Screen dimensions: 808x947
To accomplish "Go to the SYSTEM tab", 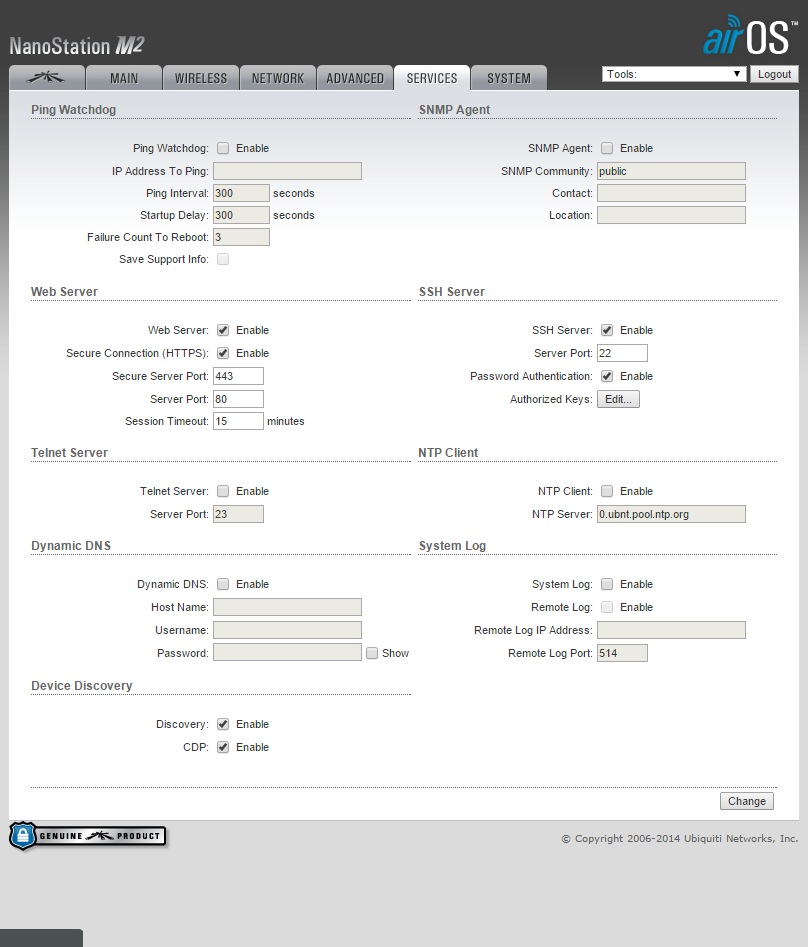I will click(x=509, y=78).
